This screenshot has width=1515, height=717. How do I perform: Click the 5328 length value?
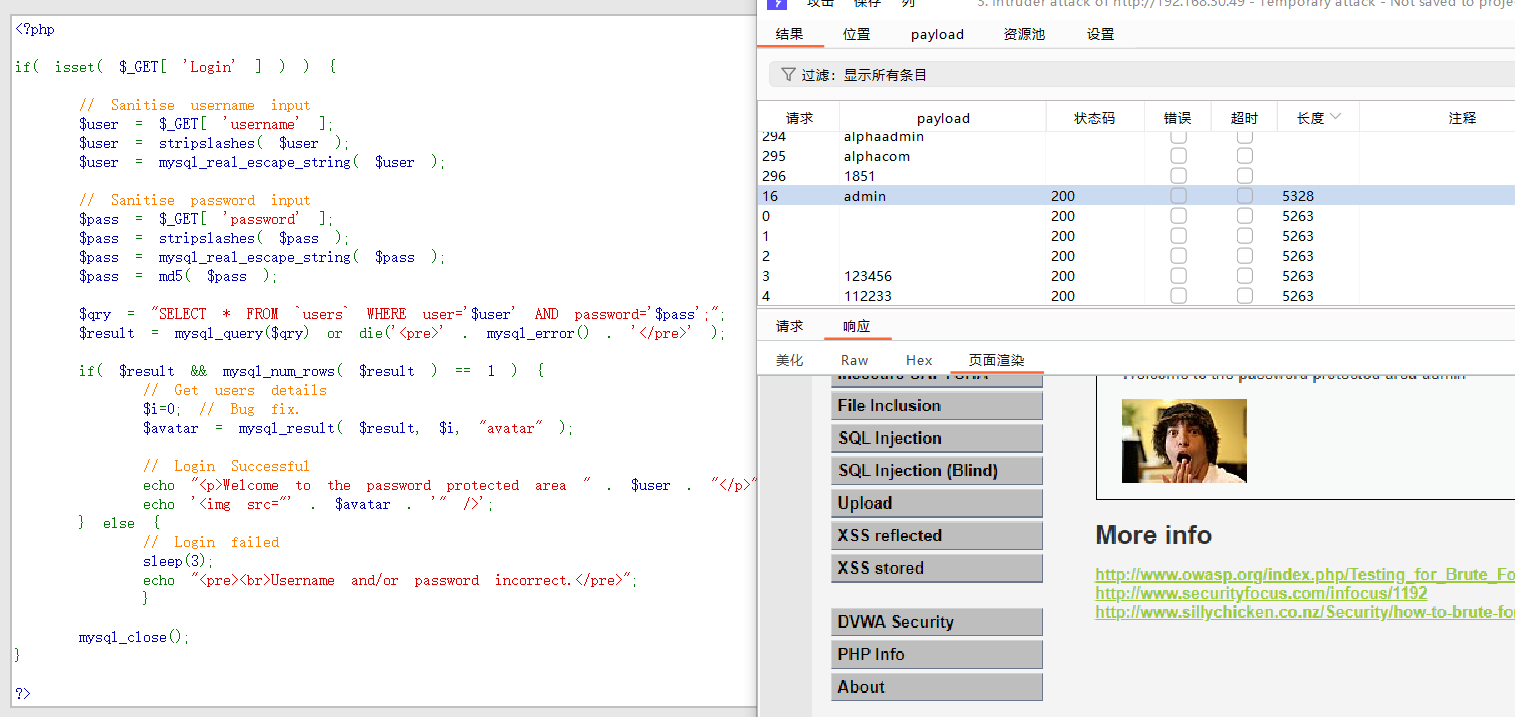pos(1298,196)
